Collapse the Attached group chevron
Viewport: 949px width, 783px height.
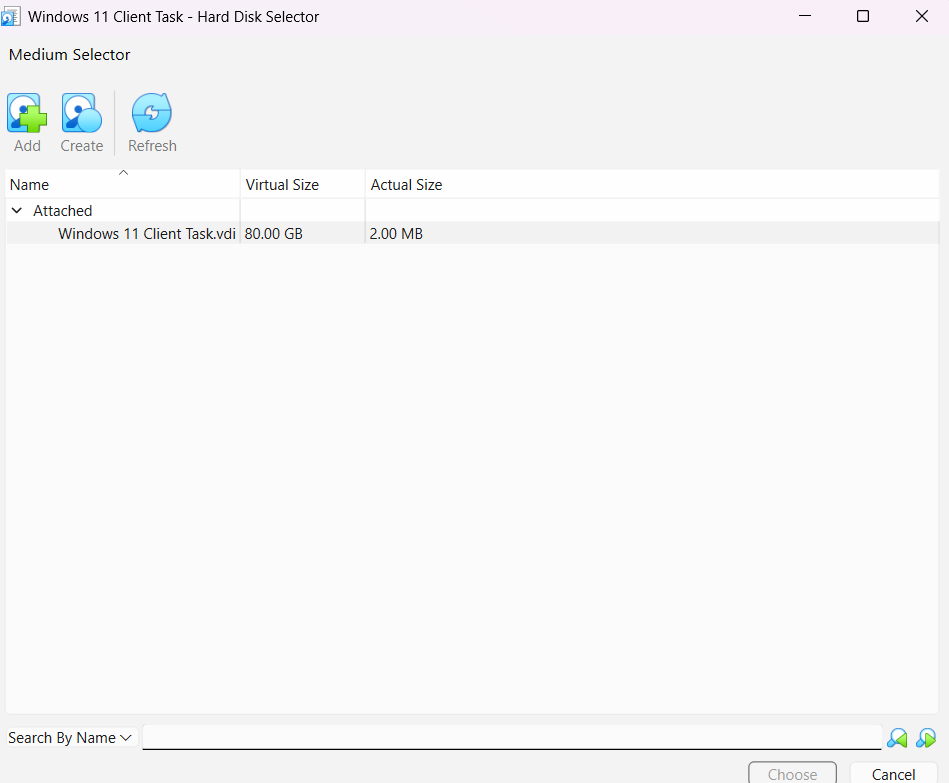[17, 211]
